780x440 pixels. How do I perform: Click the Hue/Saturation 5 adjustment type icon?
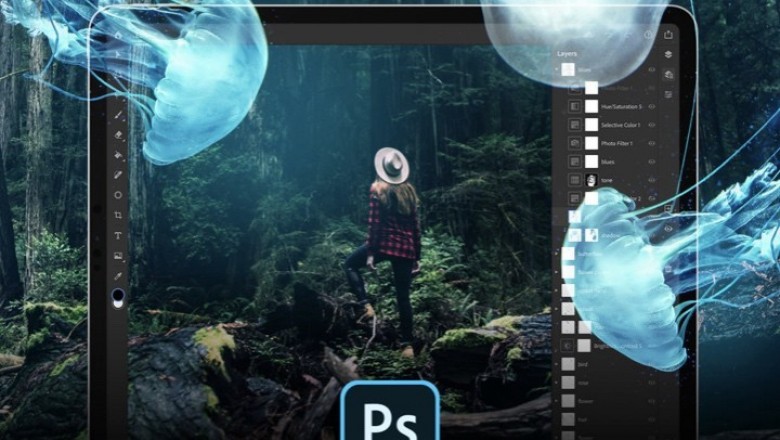pyautogui.click(x=575, y=106)
